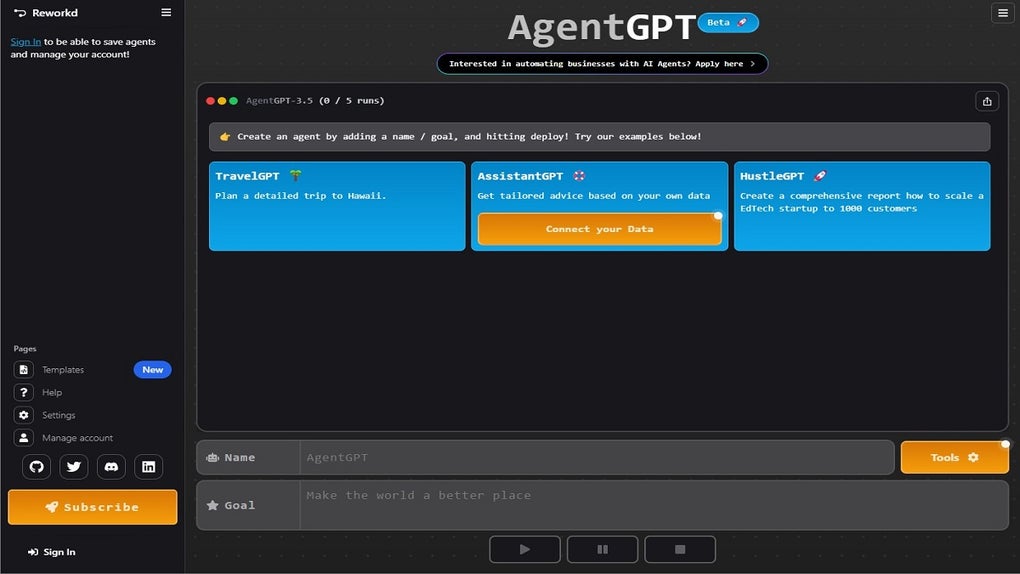Click the stop agent button
1020x574 pixels.
680,549
